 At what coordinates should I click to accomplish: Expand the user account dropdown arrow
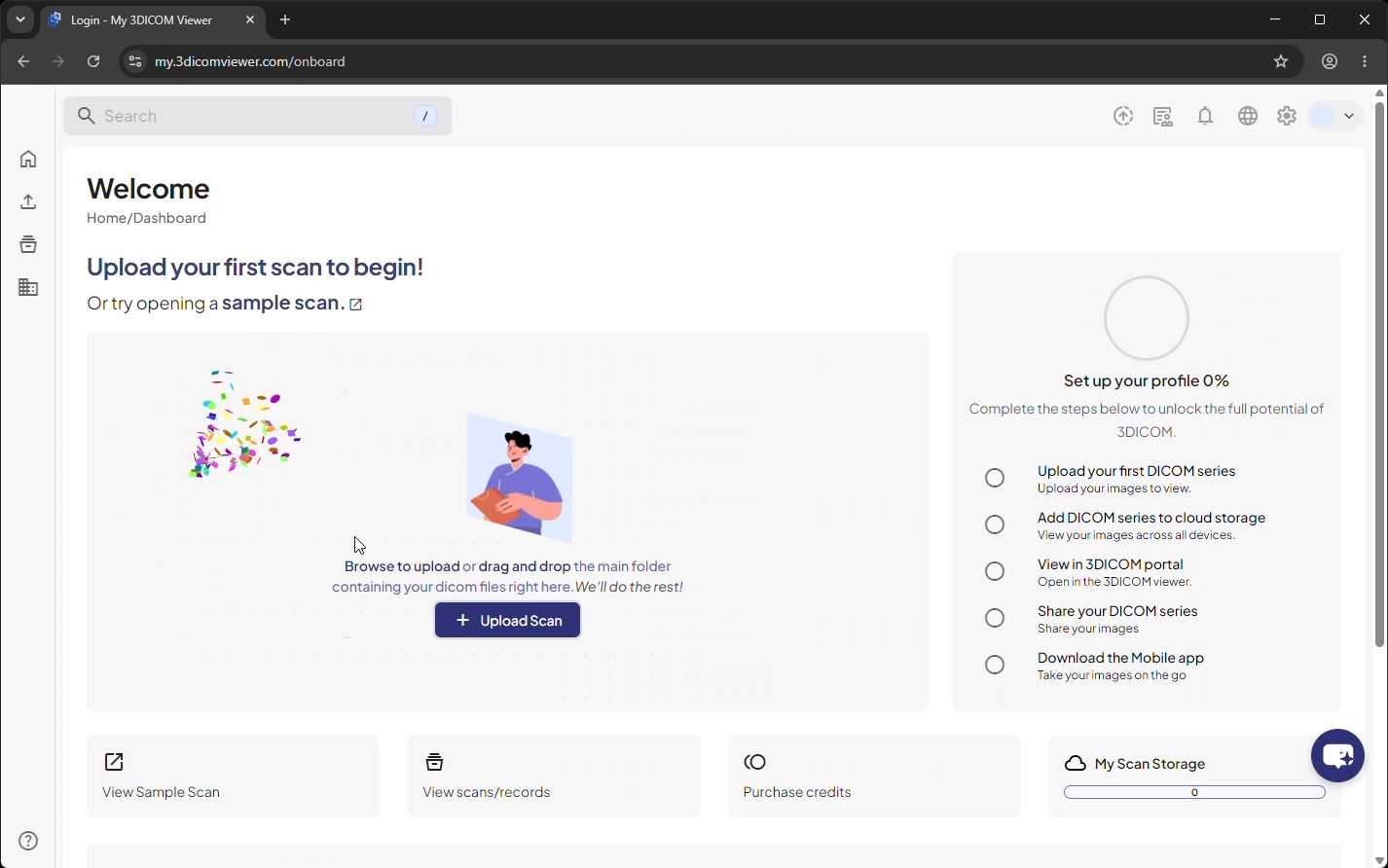pos(1349,116)
